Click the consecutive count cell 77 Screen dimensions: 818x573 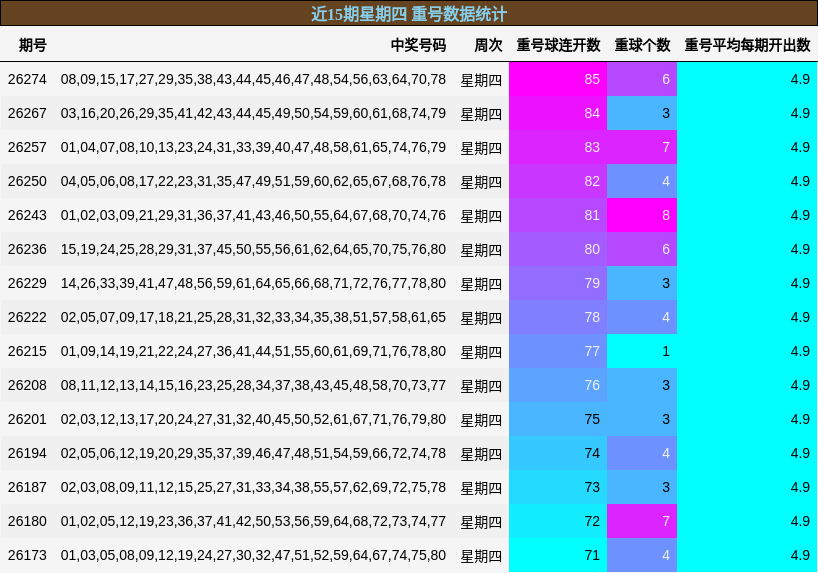[x=558, y=351]
